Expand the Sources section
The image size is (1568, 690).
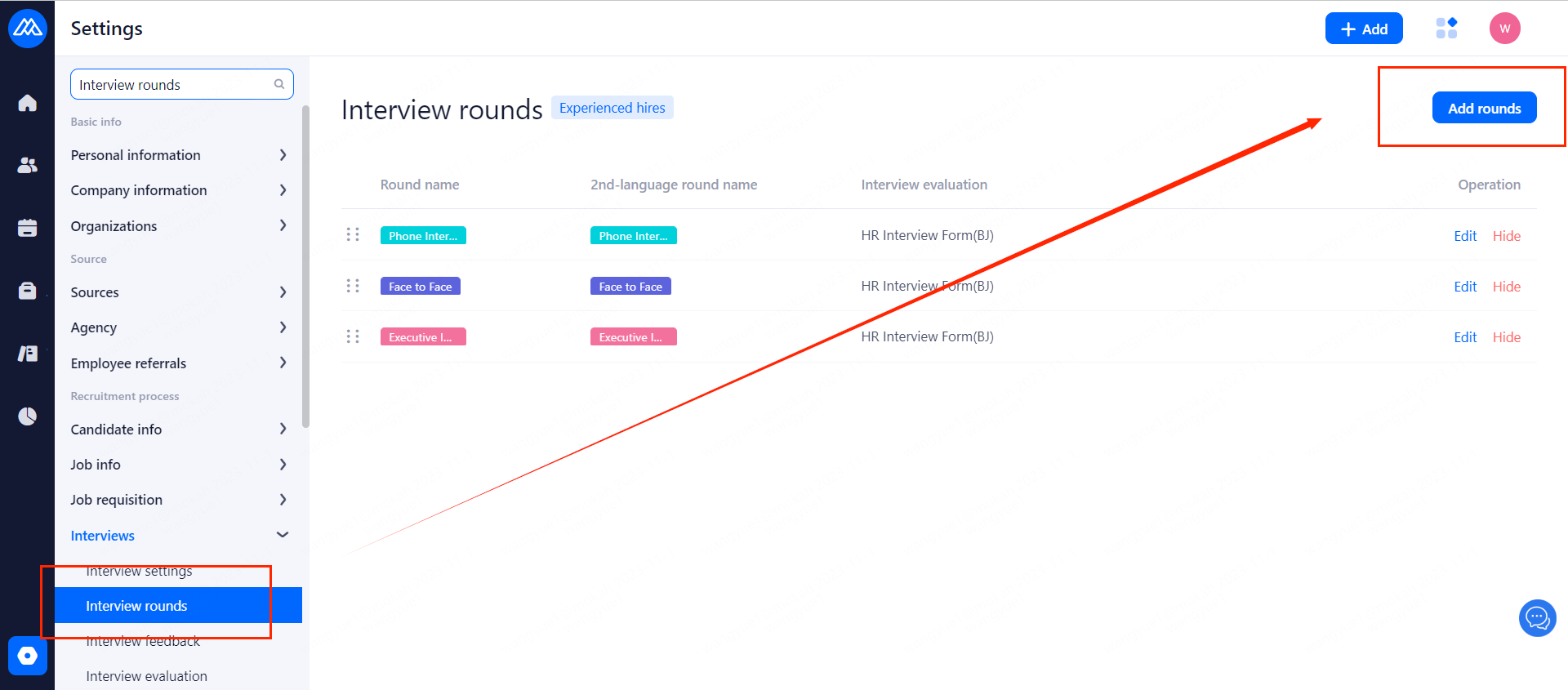pos(283,292)
